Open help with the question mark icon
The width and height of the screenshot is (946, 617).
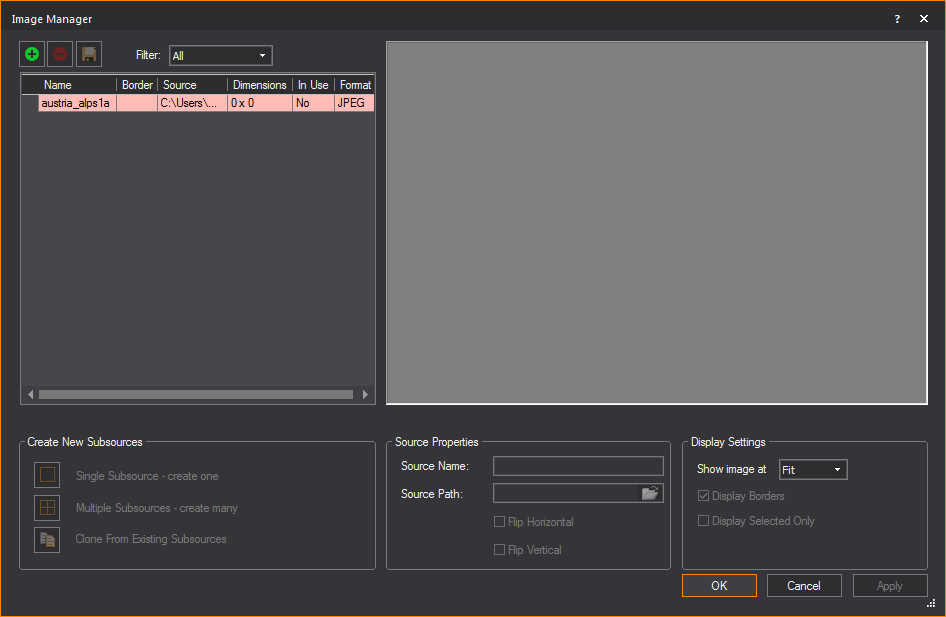[x=897, y=19]
